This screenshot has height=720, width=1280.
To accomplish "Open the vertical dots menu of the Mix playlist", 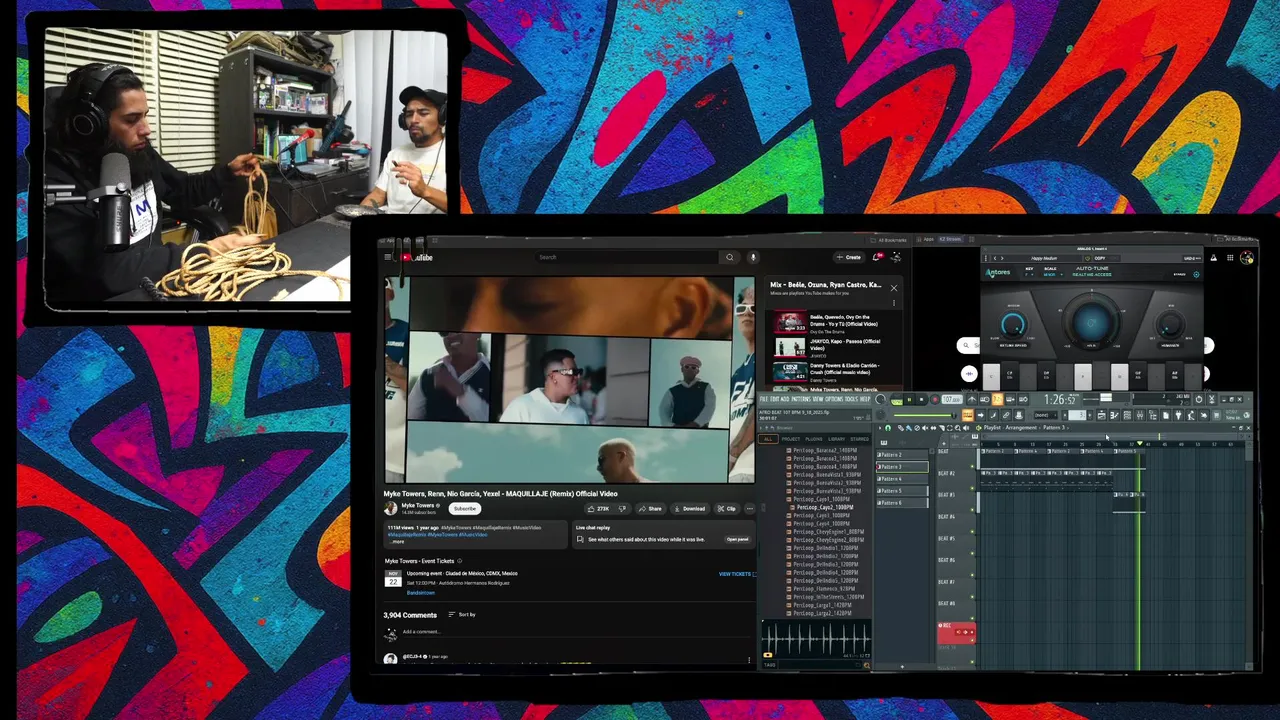I will click(x=894, y=303).
